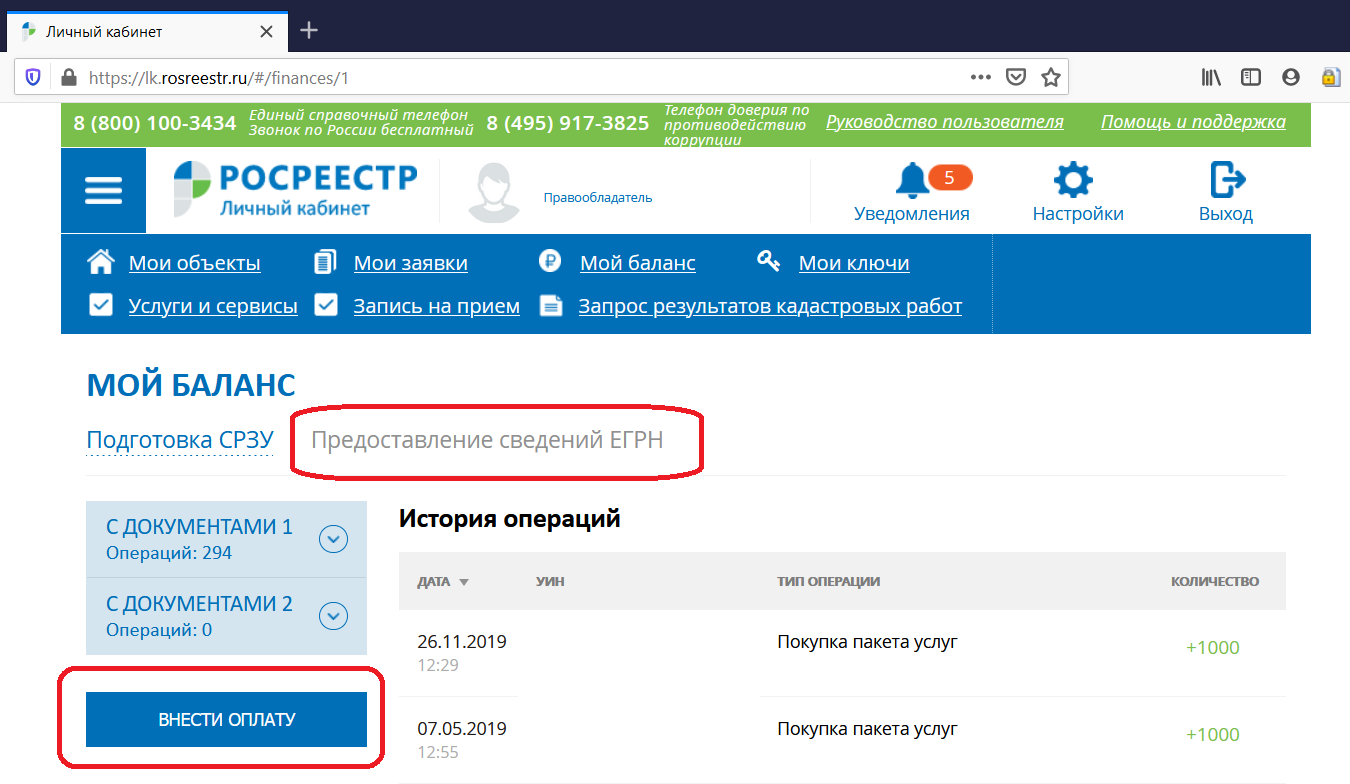Click the ruble icon for Мой баланс
This screenshot has width=1350, height=784.
pos(551,262)
